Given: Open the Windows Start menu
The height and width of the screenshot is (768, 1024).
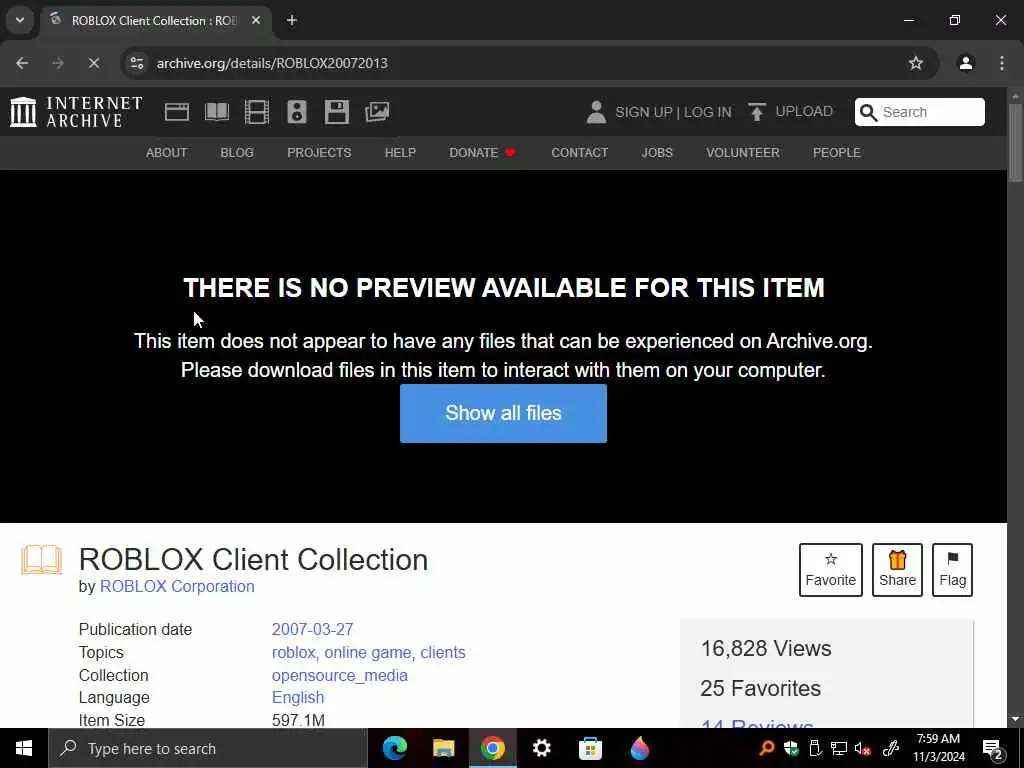Looking at the screenshot, I should 24,748.
